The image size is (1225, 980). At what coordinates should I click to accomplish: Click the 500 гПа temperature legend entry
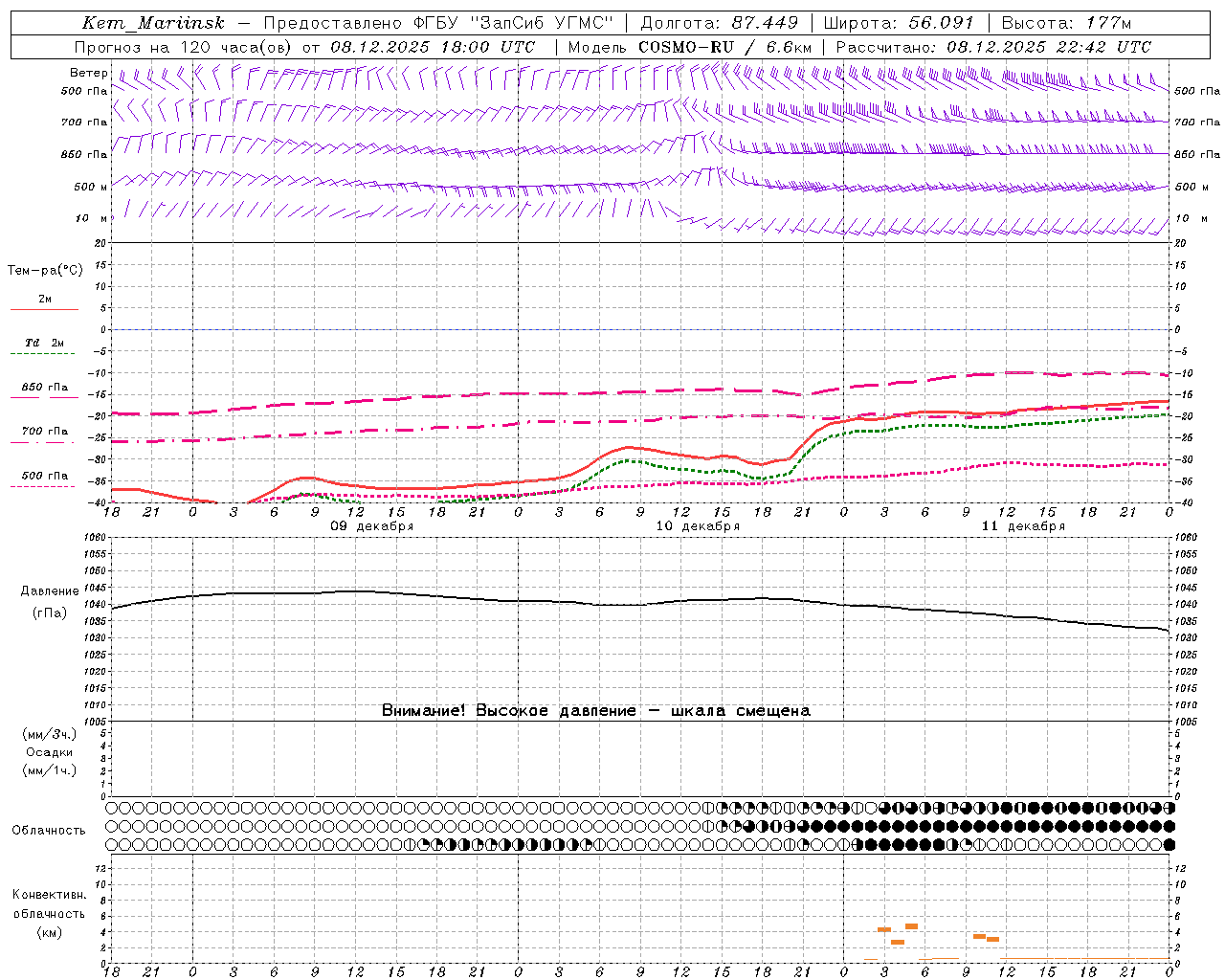tap(44, 476)
